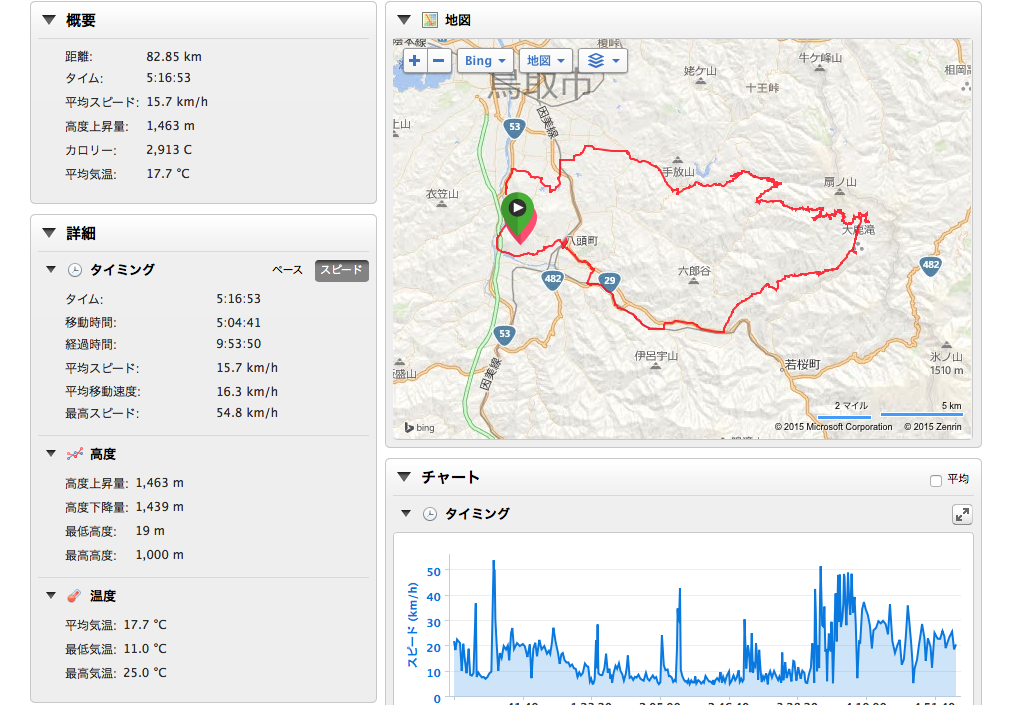Enable the 平均 checkbox in chart panel
1024x705 pixels.
pos(936,481)
